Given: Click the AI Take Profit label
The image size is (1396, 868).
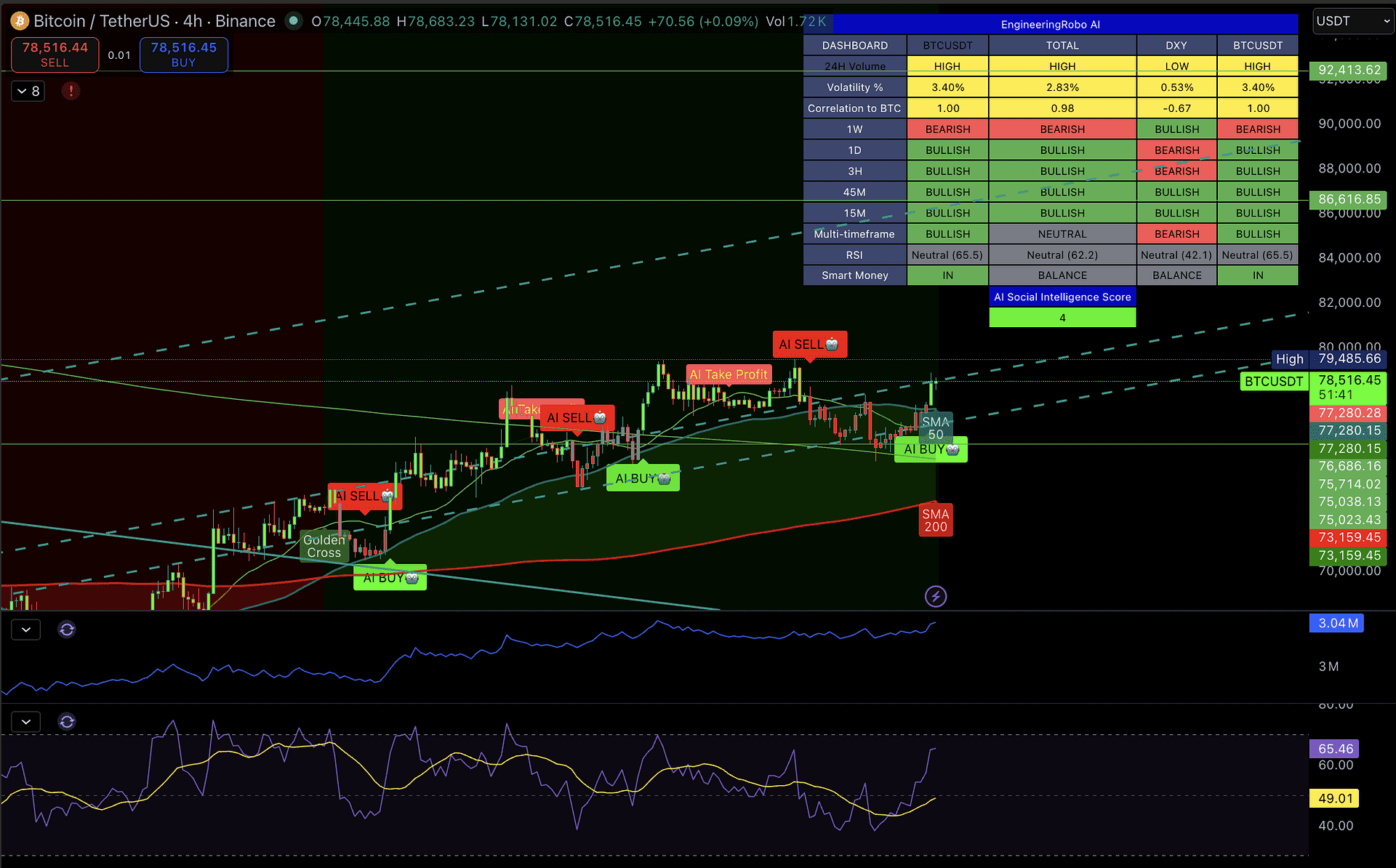Looking at the screenshot, I should tap(729, 374).
